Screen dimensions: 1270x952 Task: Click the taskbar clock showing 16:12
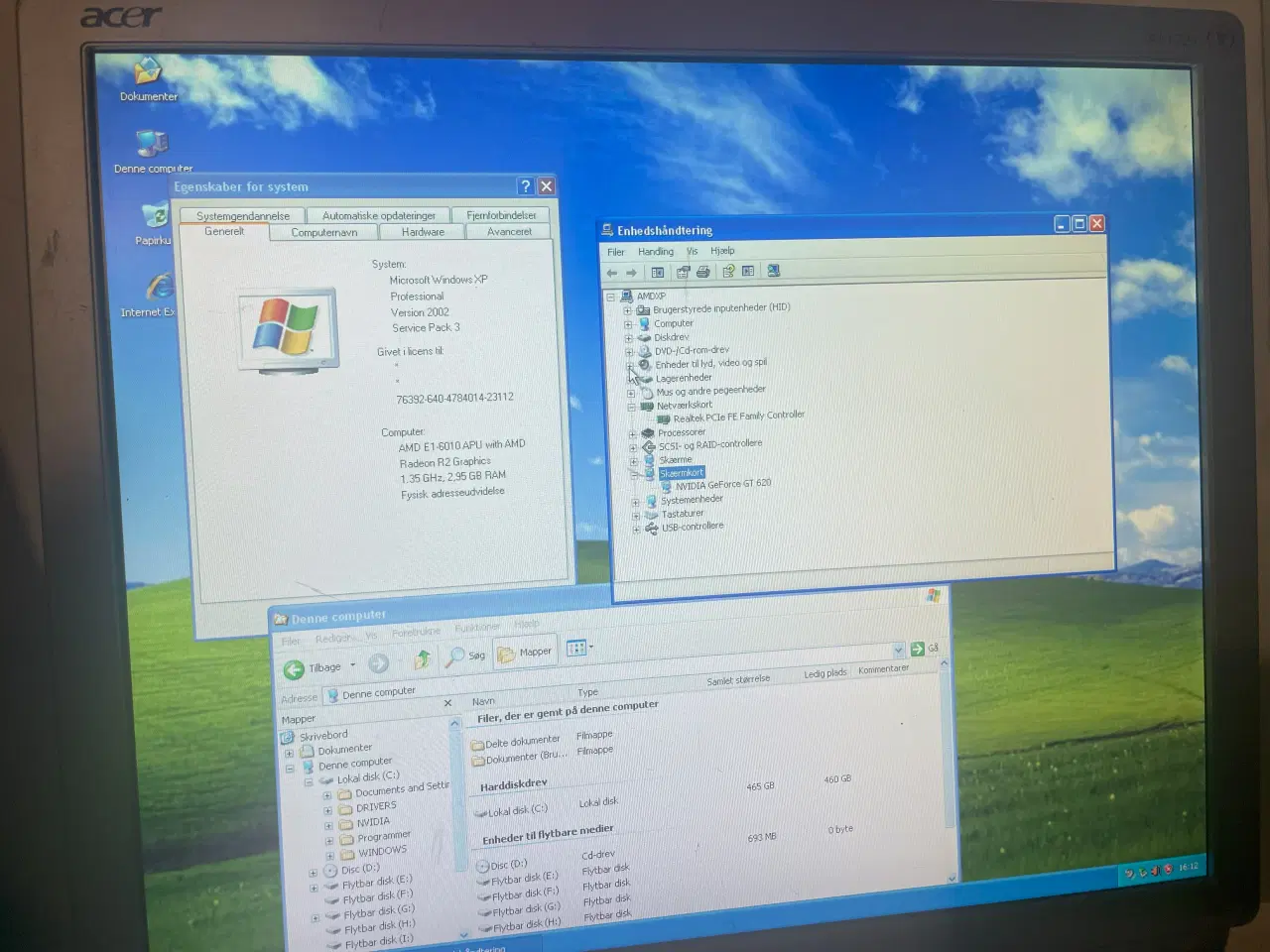(1188, 867)
